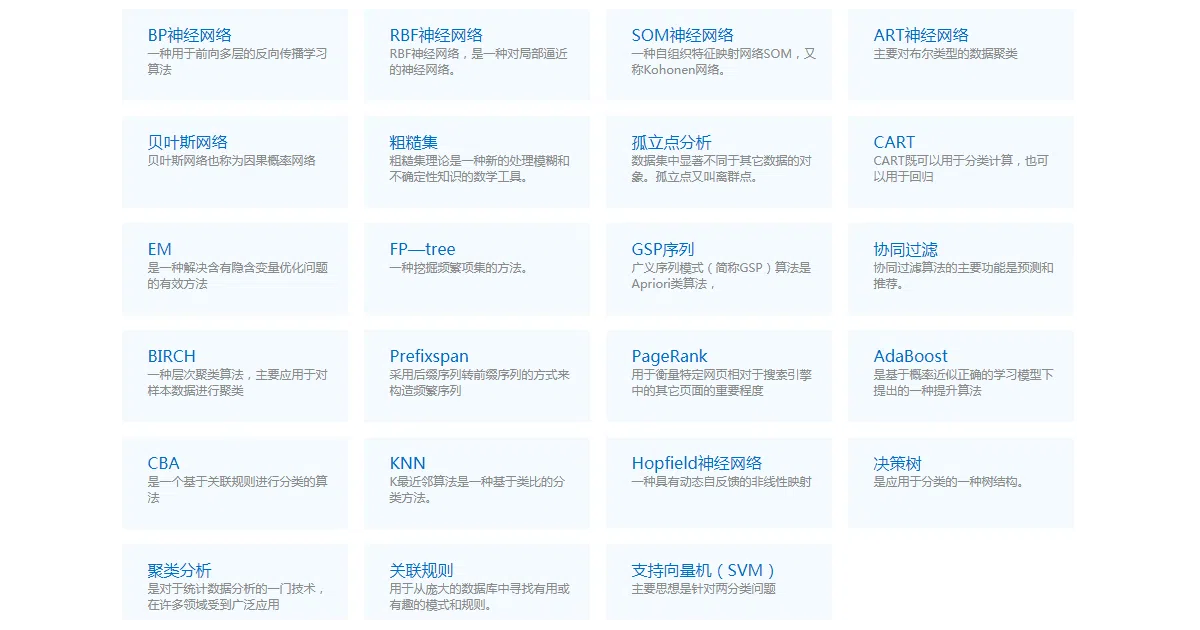The image size is (1200, 630).
Task: Select the PageRank title
Action: (670, 356)
